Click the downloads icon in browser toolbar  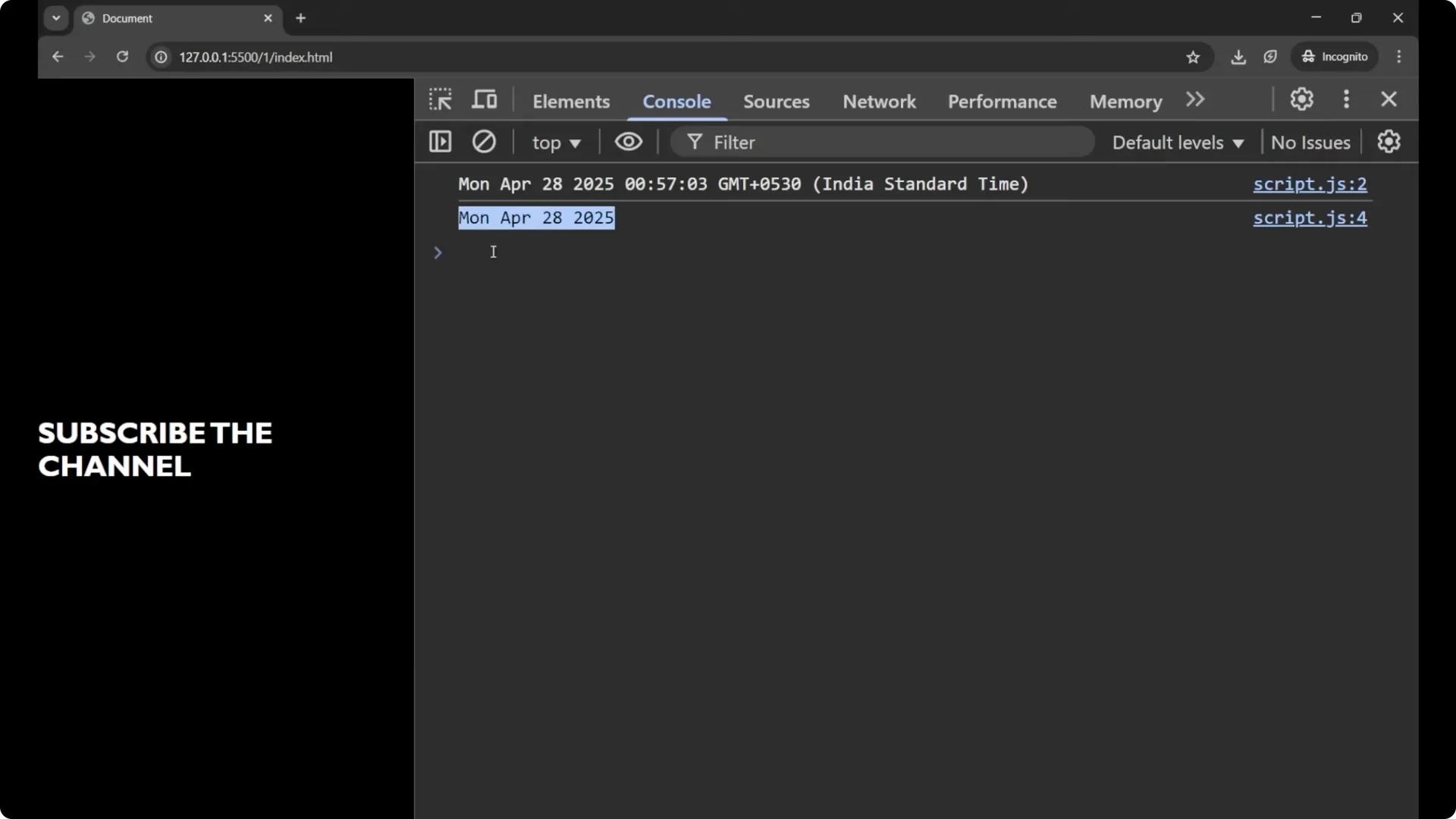point(1238,57)
